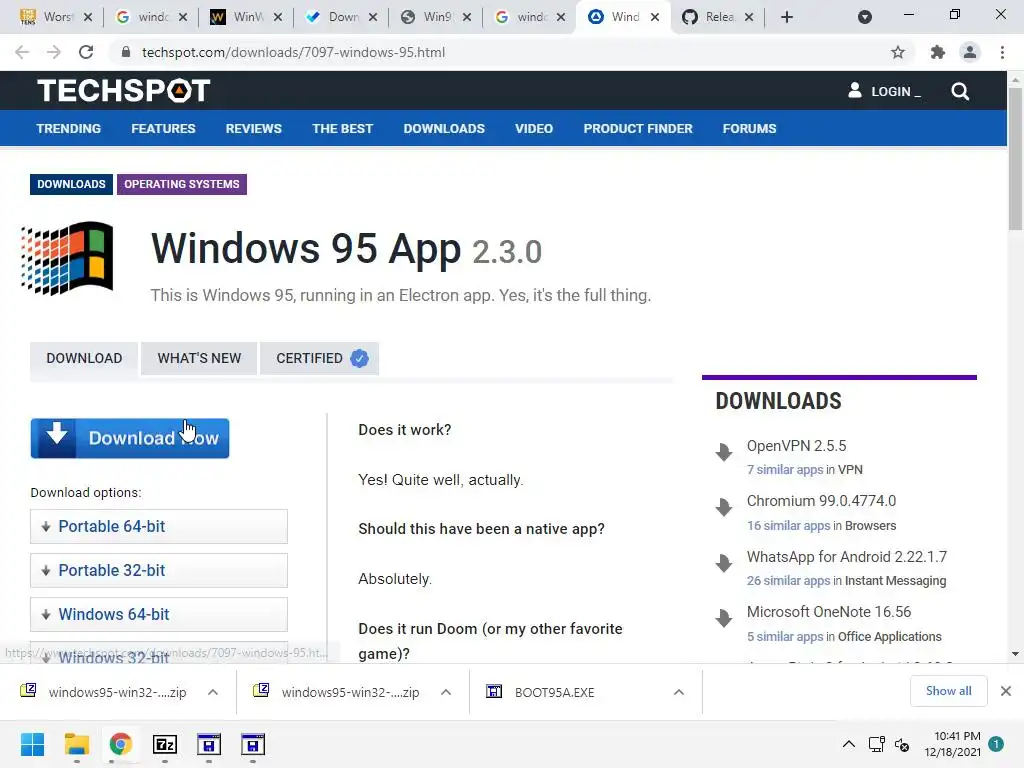The height and width of the screenshot is (768, 1024).
Task: Select the Portable 64-bit download option
Action: (159, 526)
